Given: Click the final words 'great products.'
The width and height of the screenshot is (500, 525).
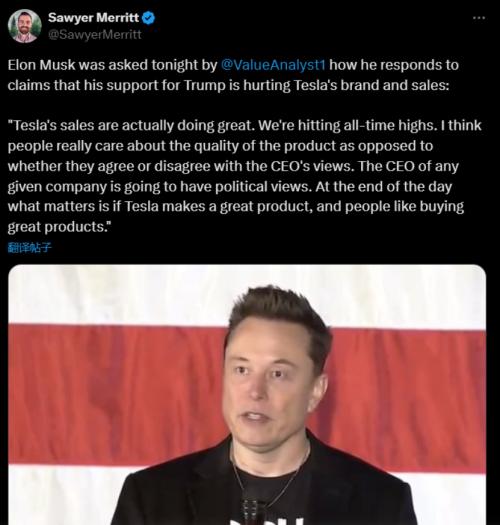Looking at the screenshot, I should point(58,227).
